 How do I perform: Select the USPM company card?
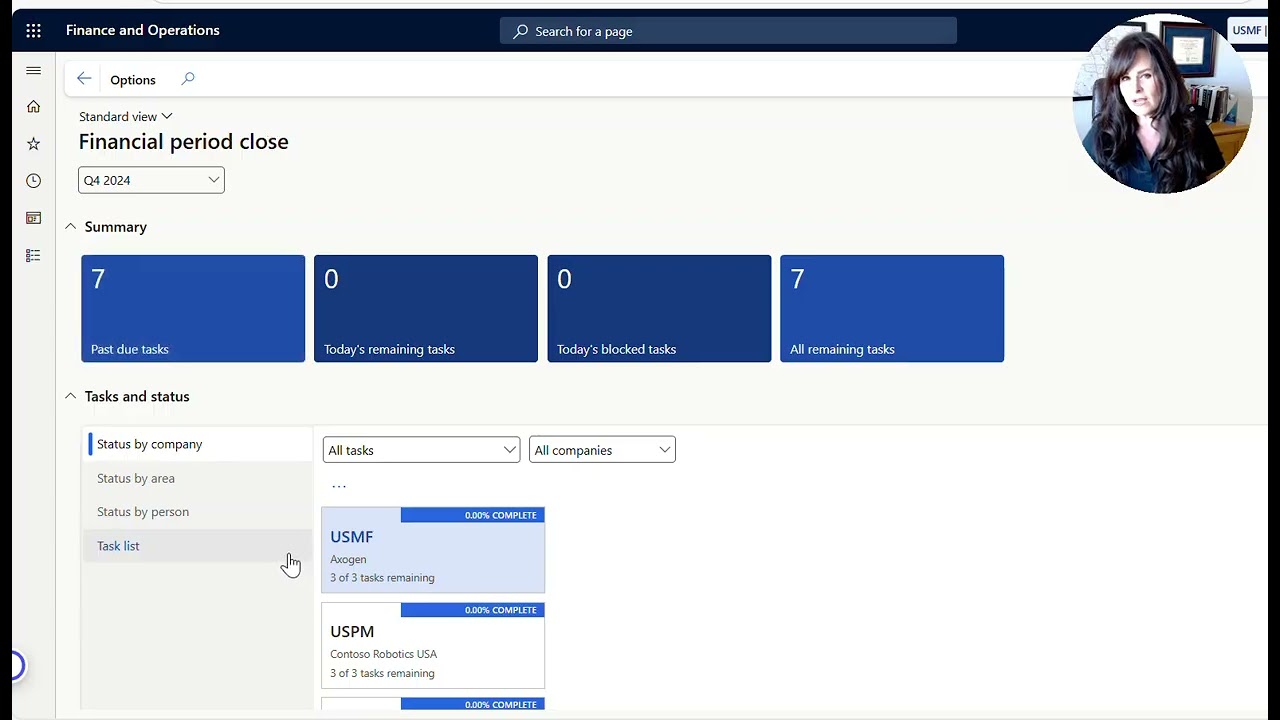[433, 645]
